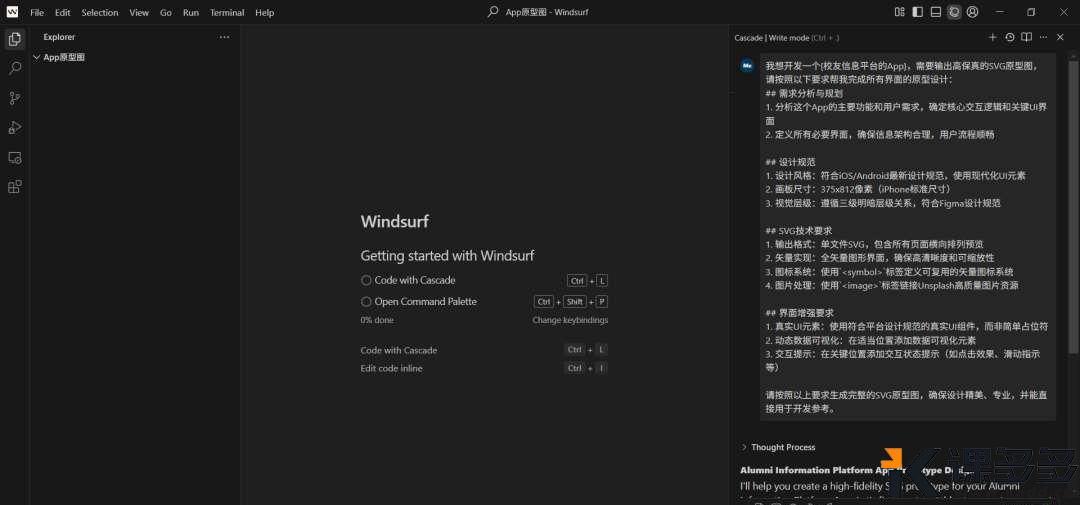Open the Extensions view
1080x505 pixels.
pyautogui.click(x=15, y=187)
